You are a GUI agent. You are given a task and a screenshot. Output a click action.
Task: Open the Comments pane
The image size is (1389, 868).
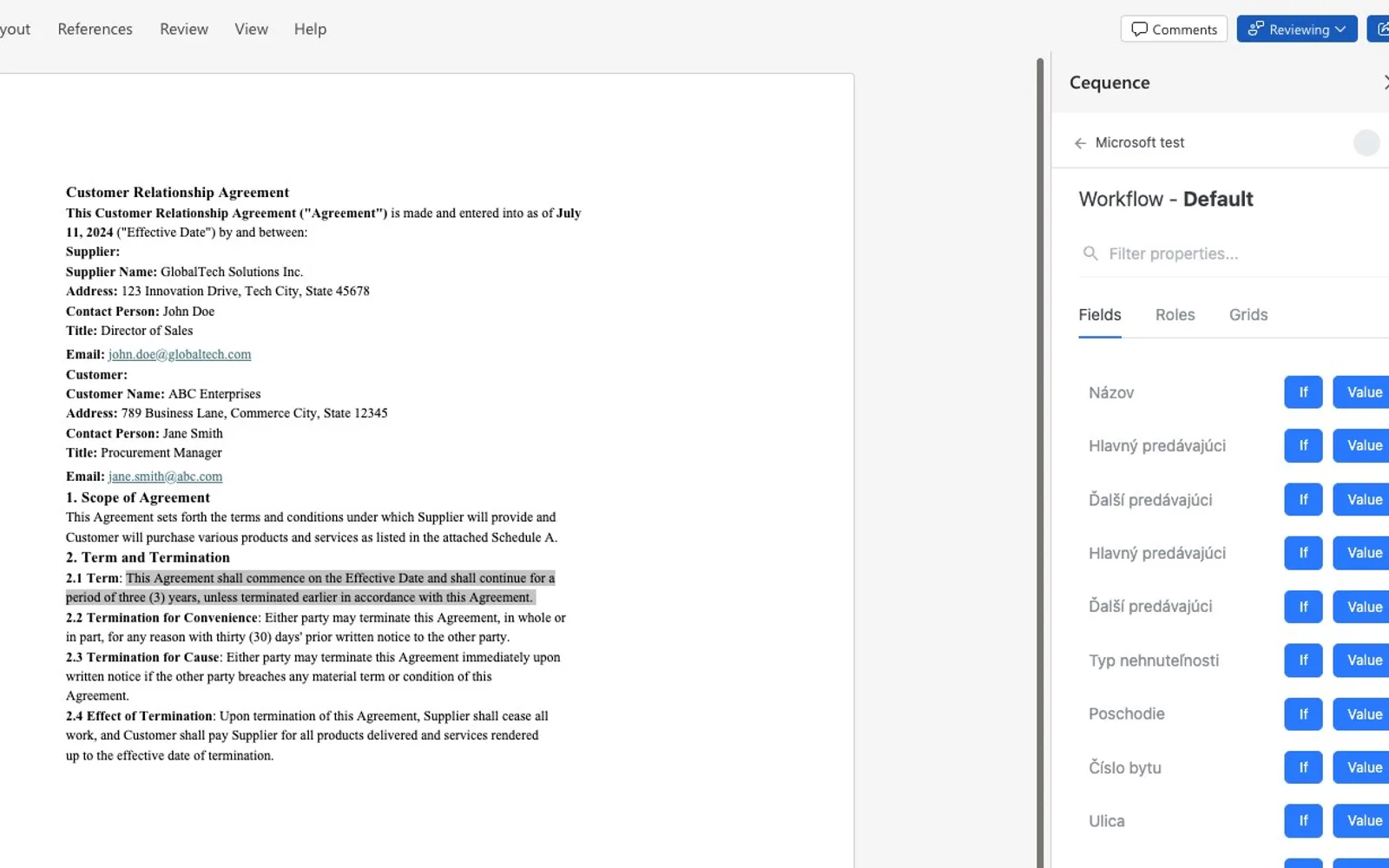coord(1174,29)
